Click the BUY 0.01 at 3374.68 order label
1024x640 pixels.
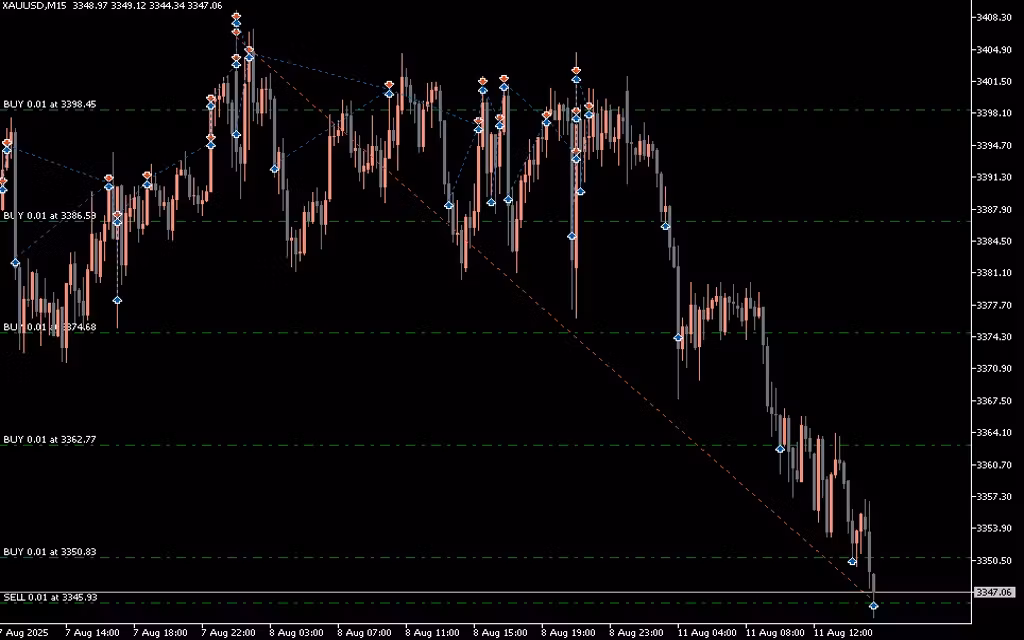click(x=50, y=327)
